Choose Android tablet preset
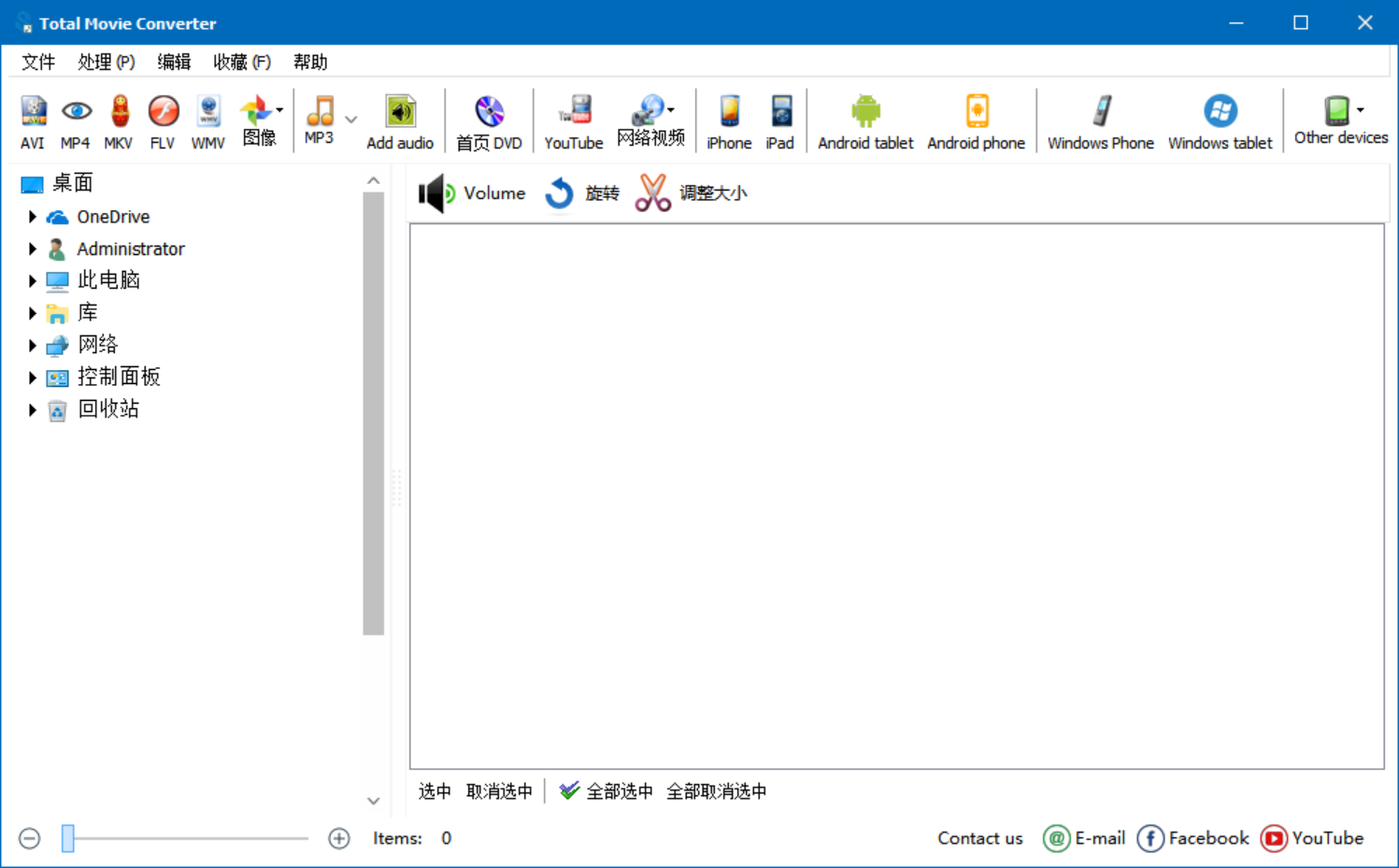This screenshot has width=1399, height=868. click(865, 121)
